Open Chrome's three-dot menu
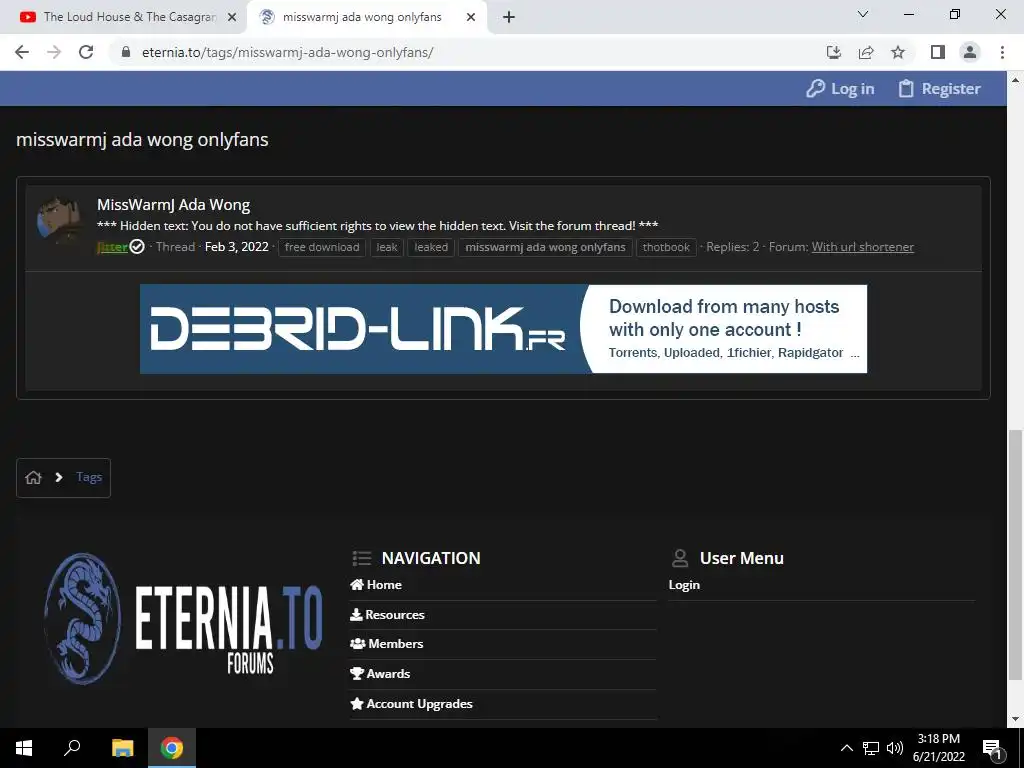The image size is (1024, 768). 1002,52
